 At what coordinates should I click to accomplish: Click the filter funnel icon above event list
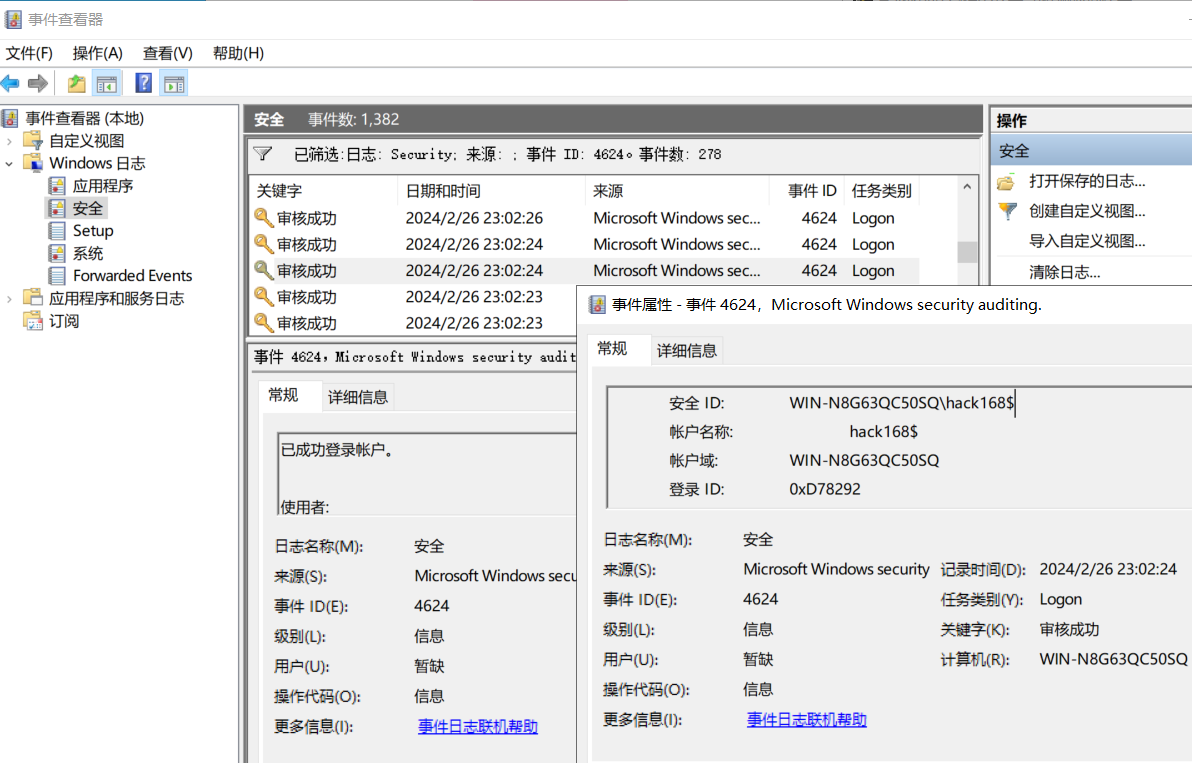pyautogui.click(x=263, y=154)
